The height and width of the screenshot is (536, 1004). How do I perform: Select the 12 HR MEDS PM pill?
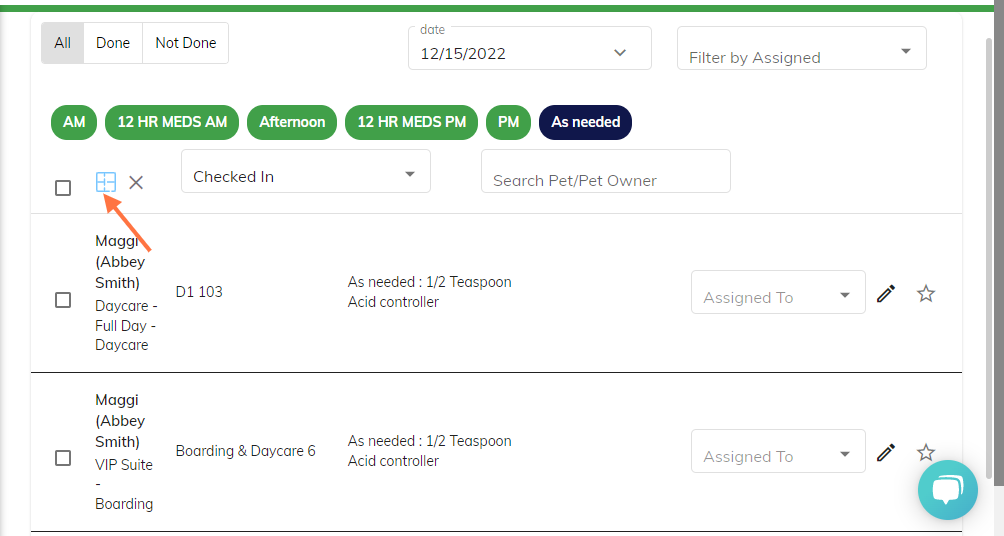click(x=412, y=122)
